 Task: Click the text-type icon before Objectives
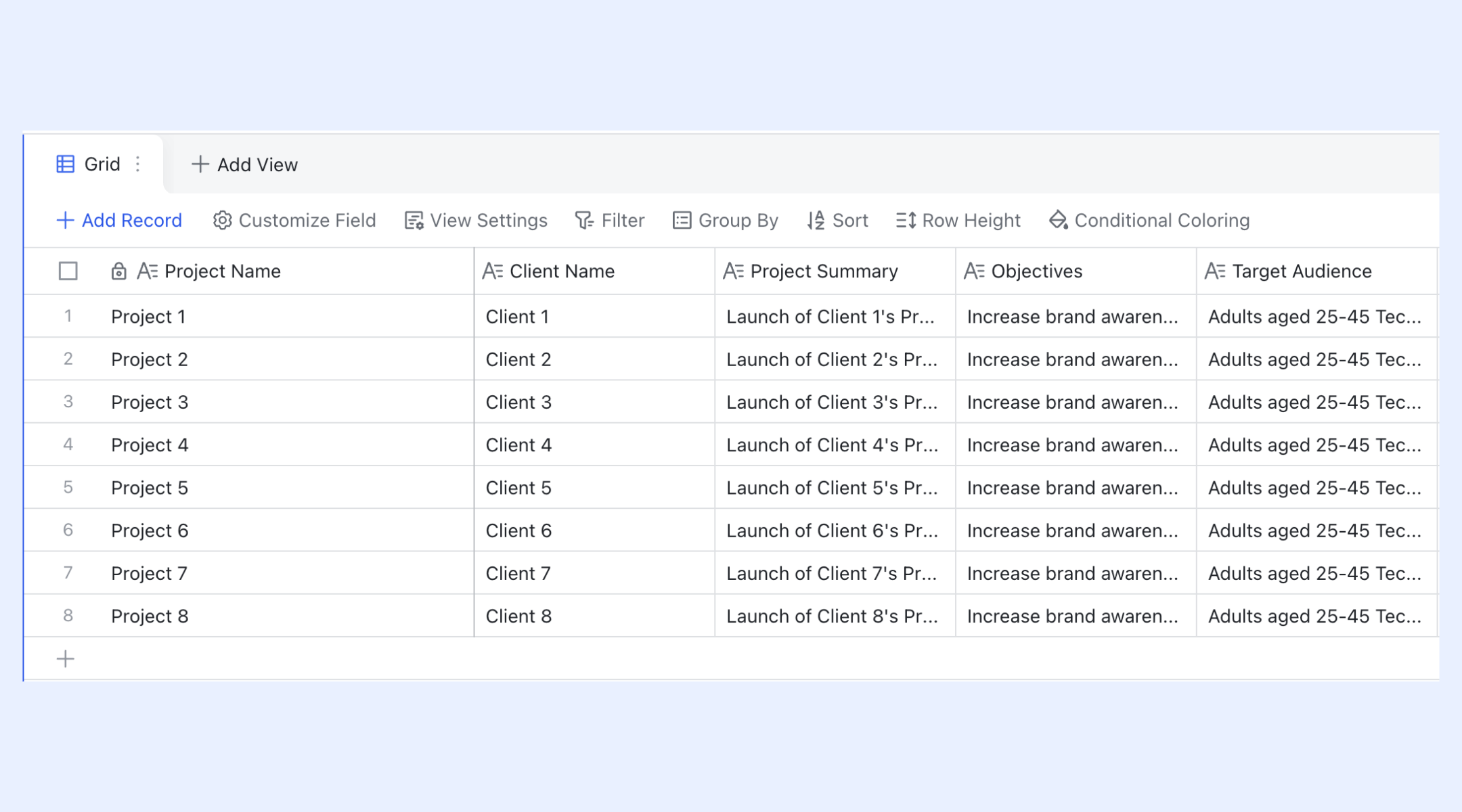(x=975, y=271)
